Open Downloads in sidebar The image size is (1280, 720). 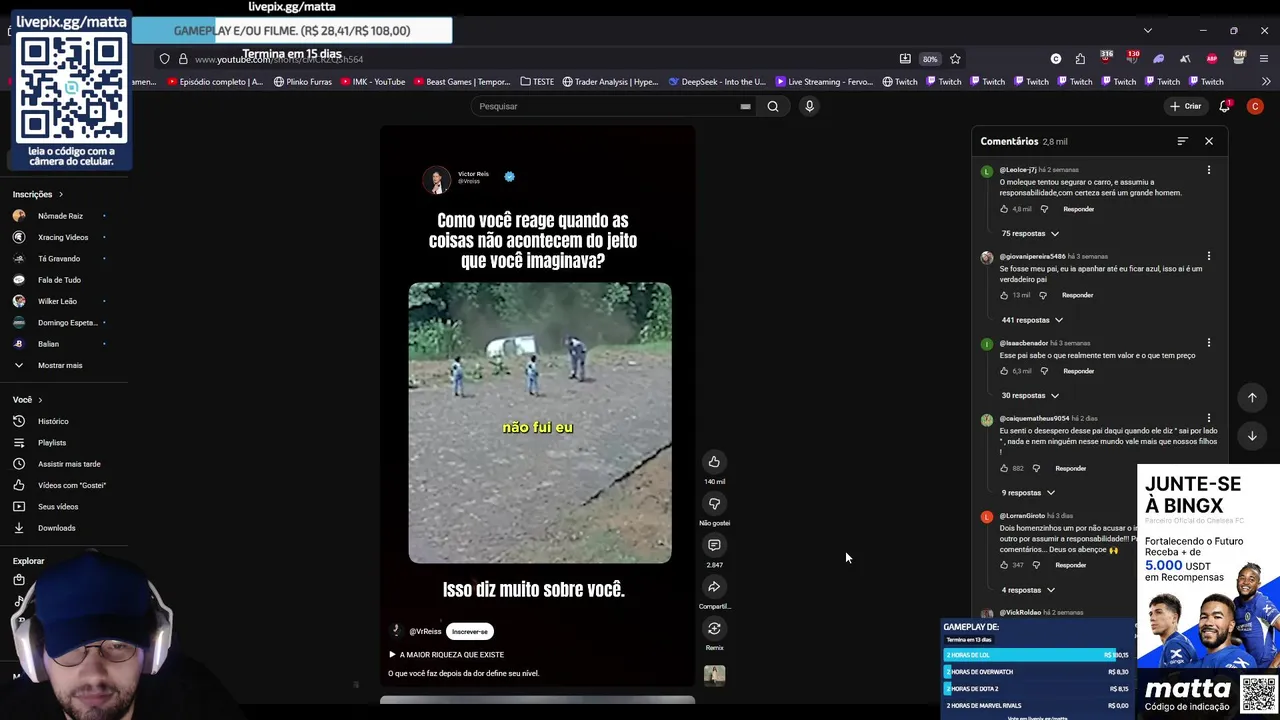tap(56, 528)
